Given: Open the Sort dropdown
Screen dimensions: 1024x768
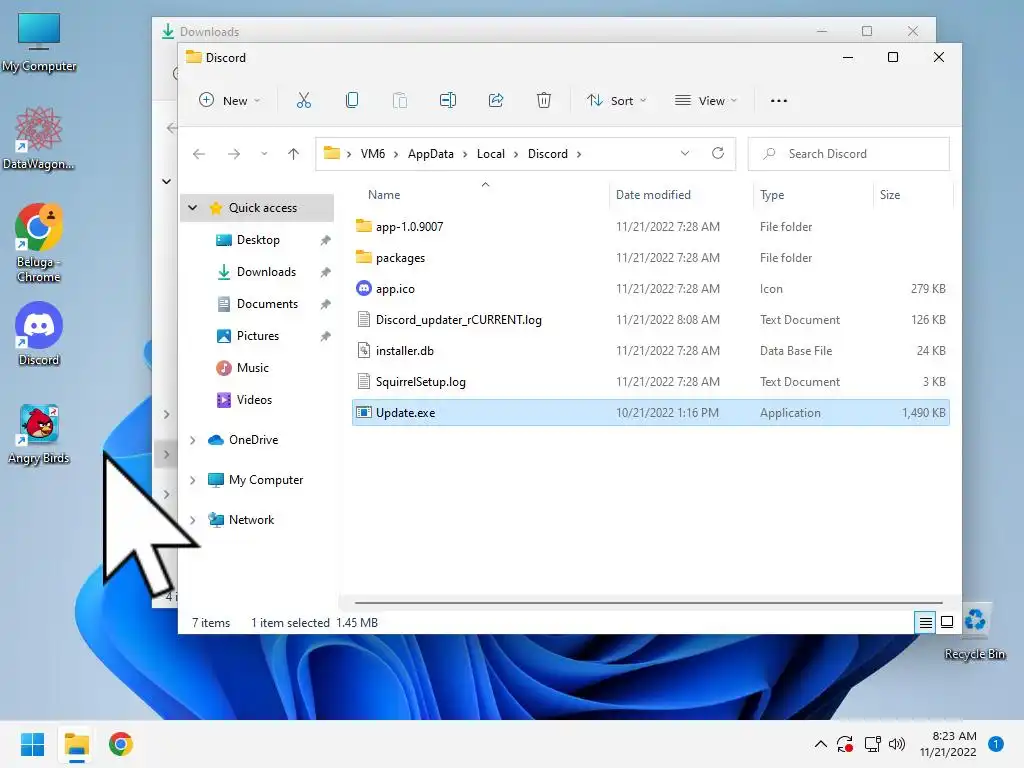Looking at the screenshot, I should 616,101.
